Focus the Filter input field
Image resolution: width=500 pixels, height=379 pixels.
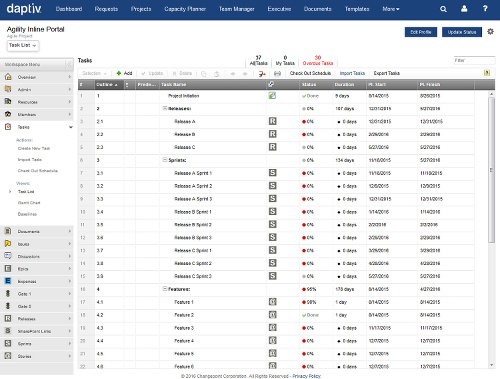click(474, 60)
